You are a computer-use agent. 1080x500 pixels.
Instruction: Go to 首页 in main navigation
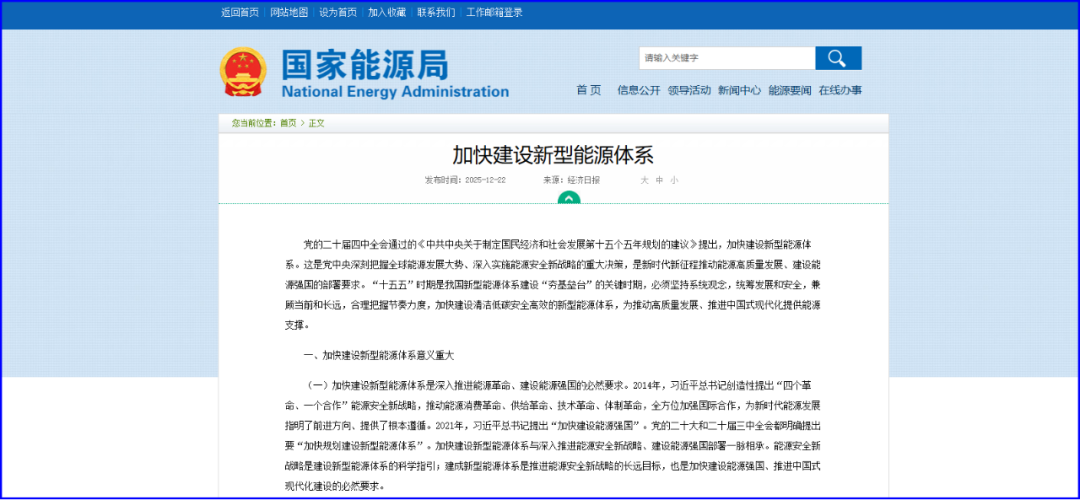tap(589, 90)
